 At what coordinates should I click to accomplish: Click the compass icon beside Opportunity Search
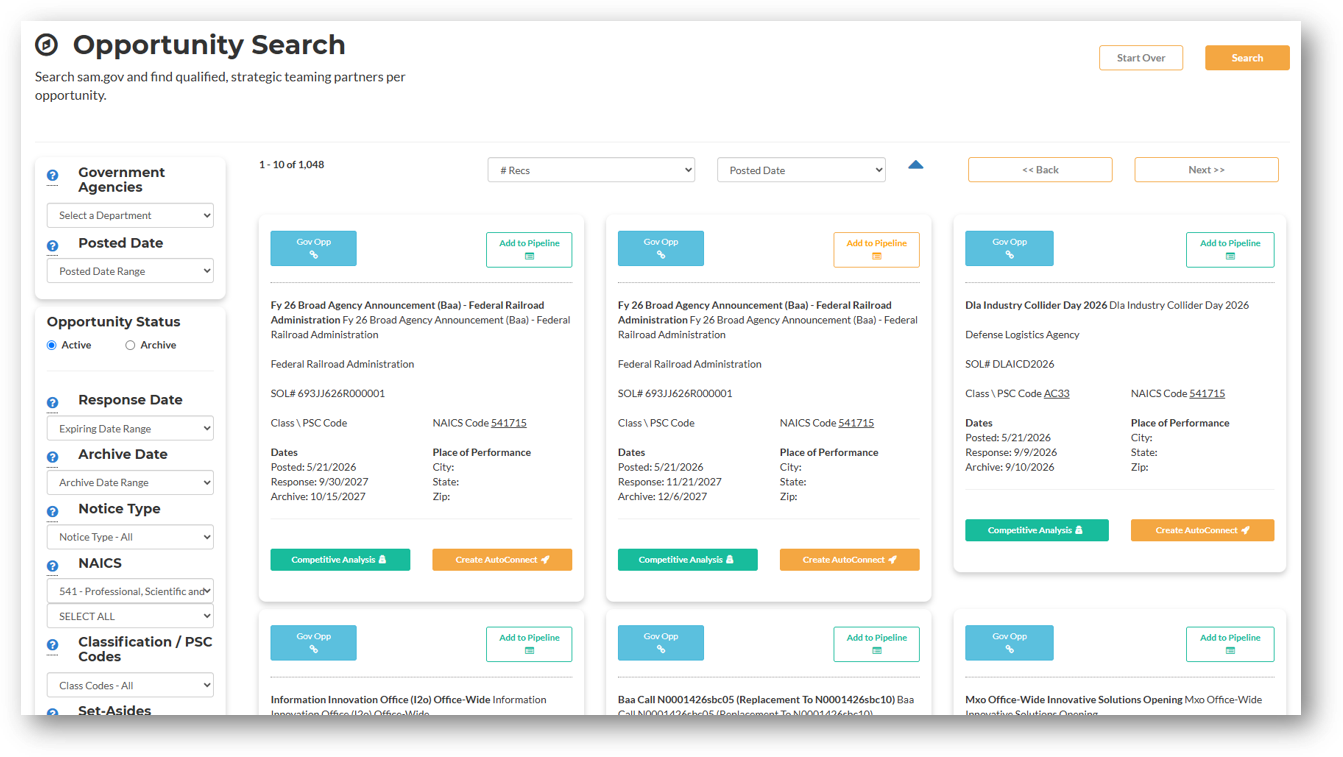[x=47, y=45]
